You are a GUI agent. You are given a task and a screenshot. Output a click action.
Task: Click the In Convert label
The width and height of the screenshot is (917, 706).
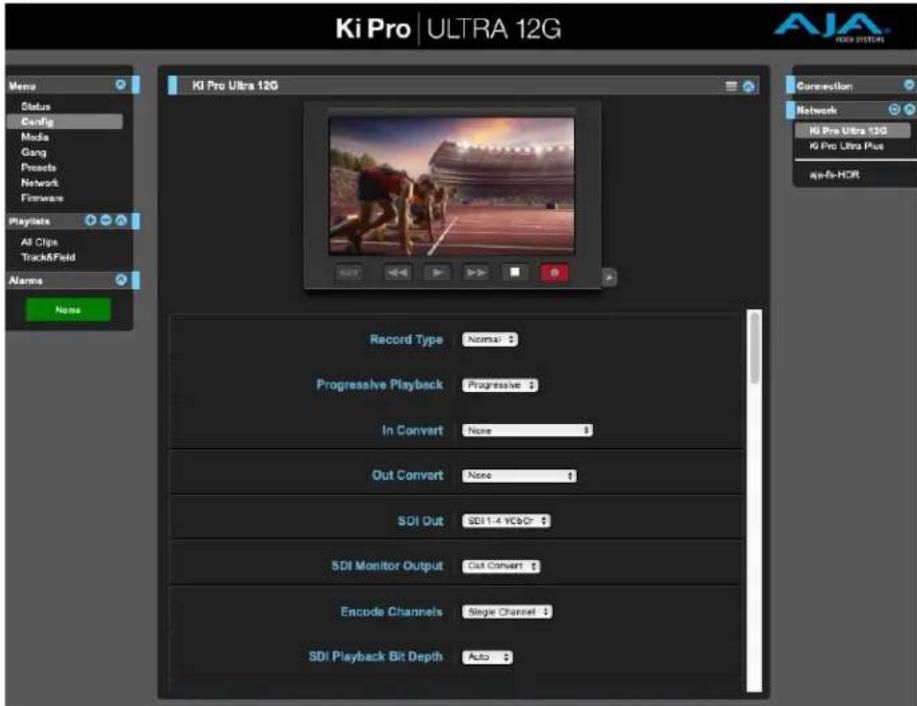point(412,430)
